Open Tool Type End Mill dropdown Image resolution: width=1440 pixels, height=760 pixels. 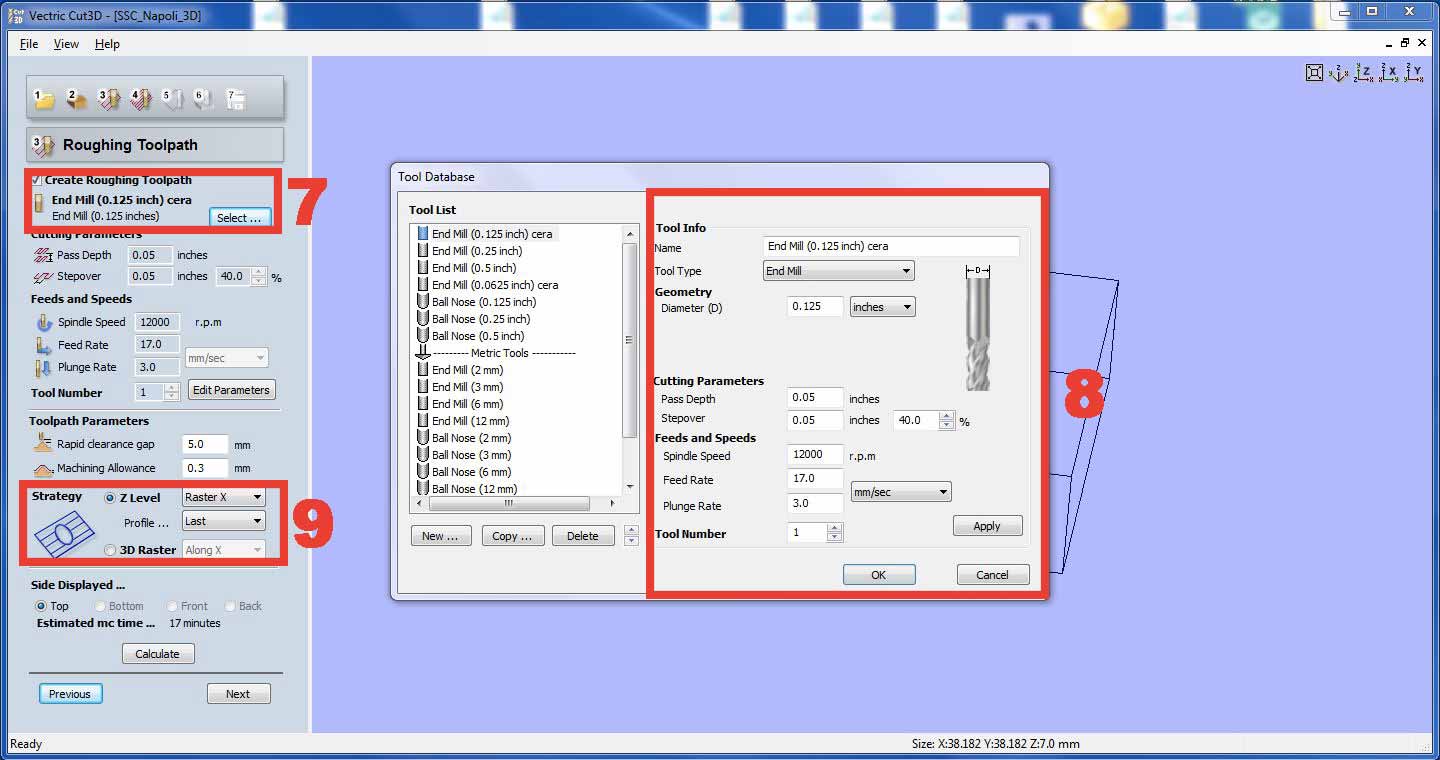(x=838, y=271)
